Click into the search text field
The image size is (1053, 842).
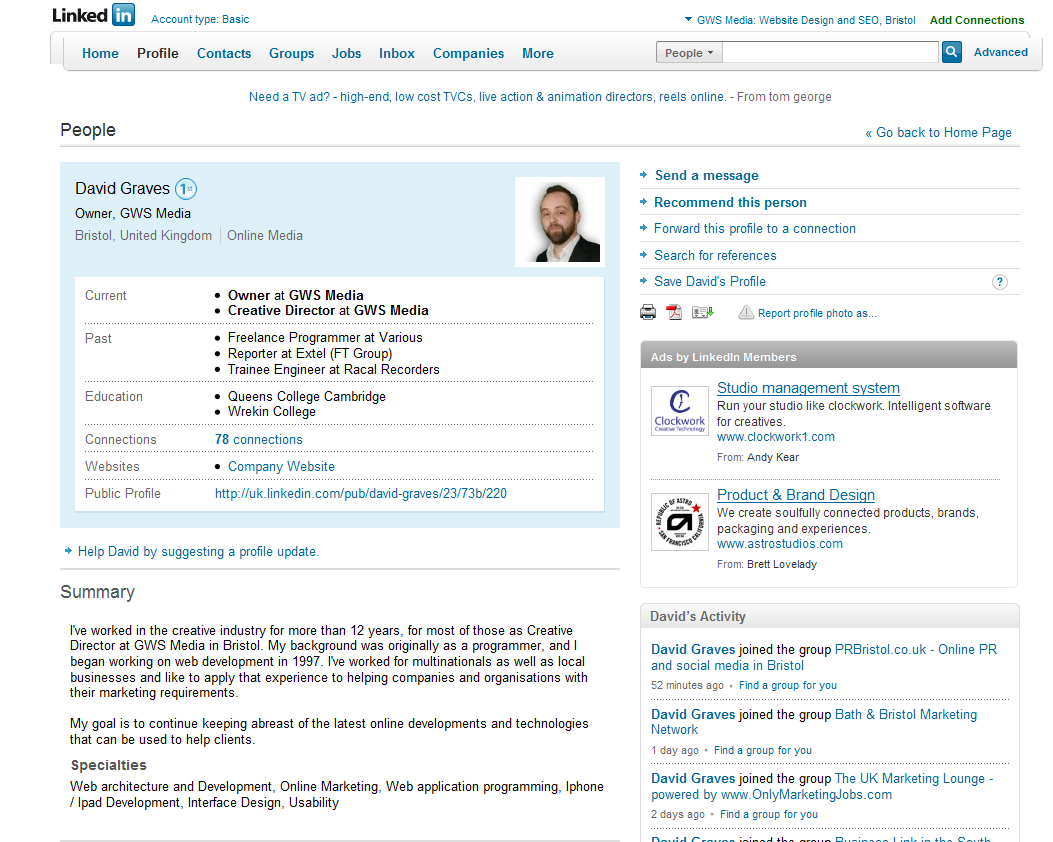(830, 53)
